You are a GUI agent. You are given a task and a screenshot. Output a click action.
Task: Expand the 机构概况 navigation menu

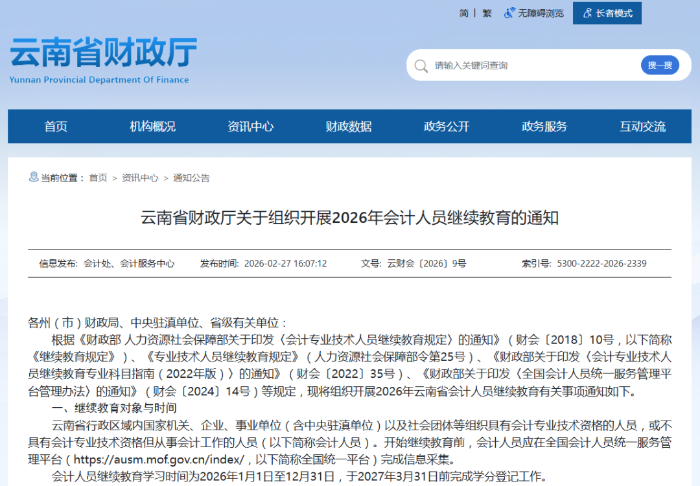click(x=153, y=127)
